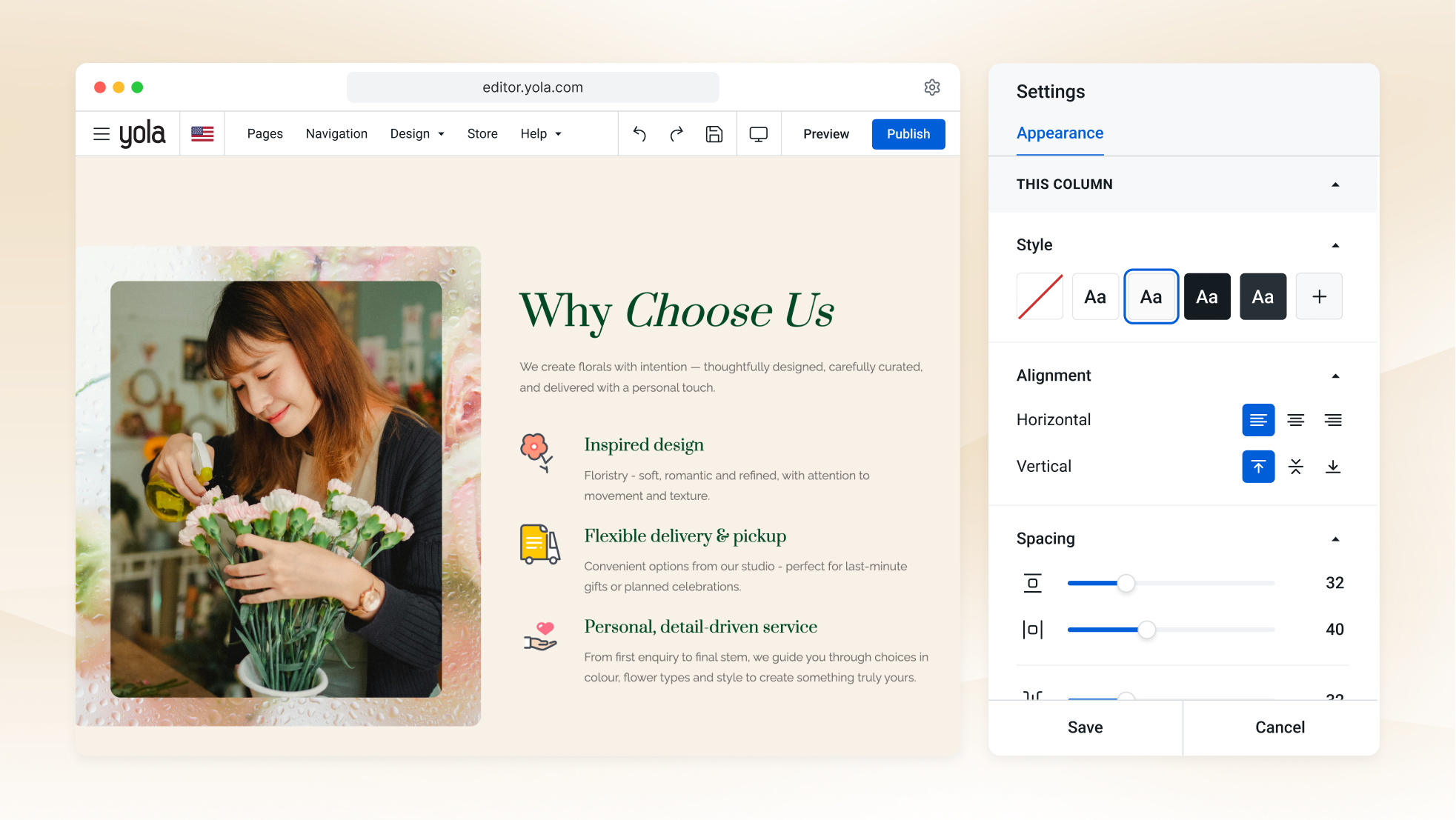Collapse the Spacing section
The image size is (1456, 820).
click(1336, 539)
